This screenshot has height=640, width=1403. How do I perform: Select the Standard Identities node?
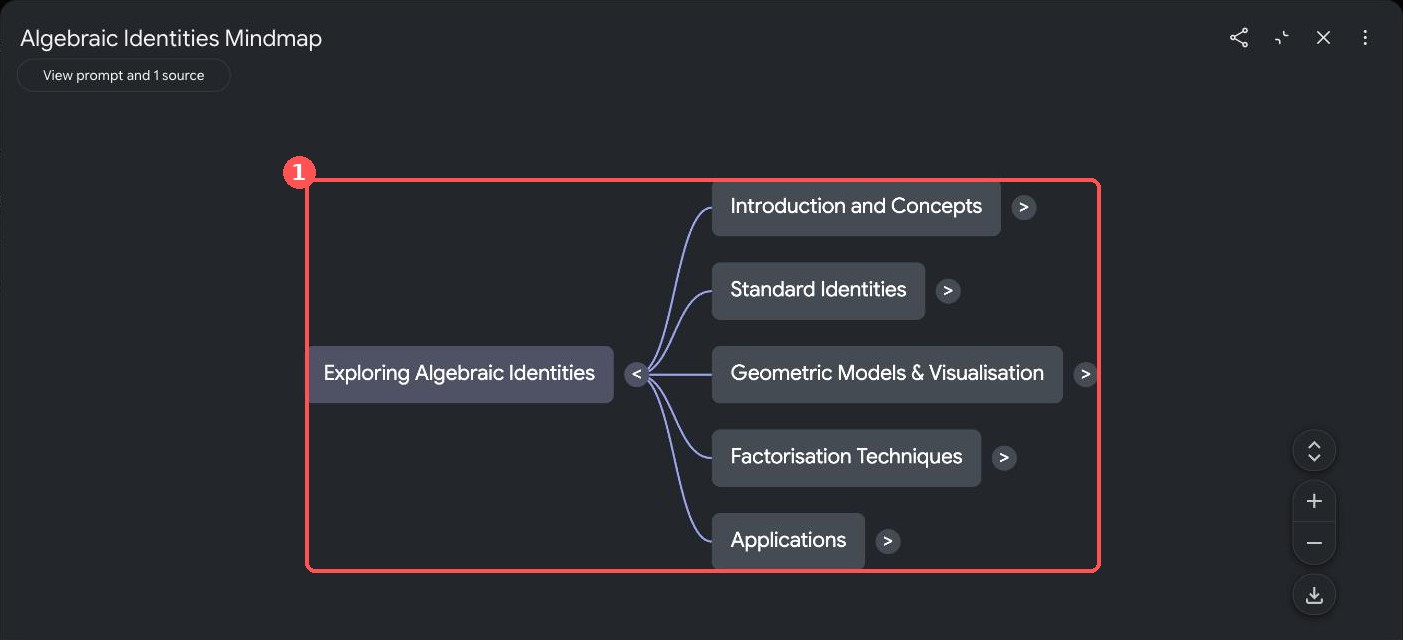[x=818, y=291]
